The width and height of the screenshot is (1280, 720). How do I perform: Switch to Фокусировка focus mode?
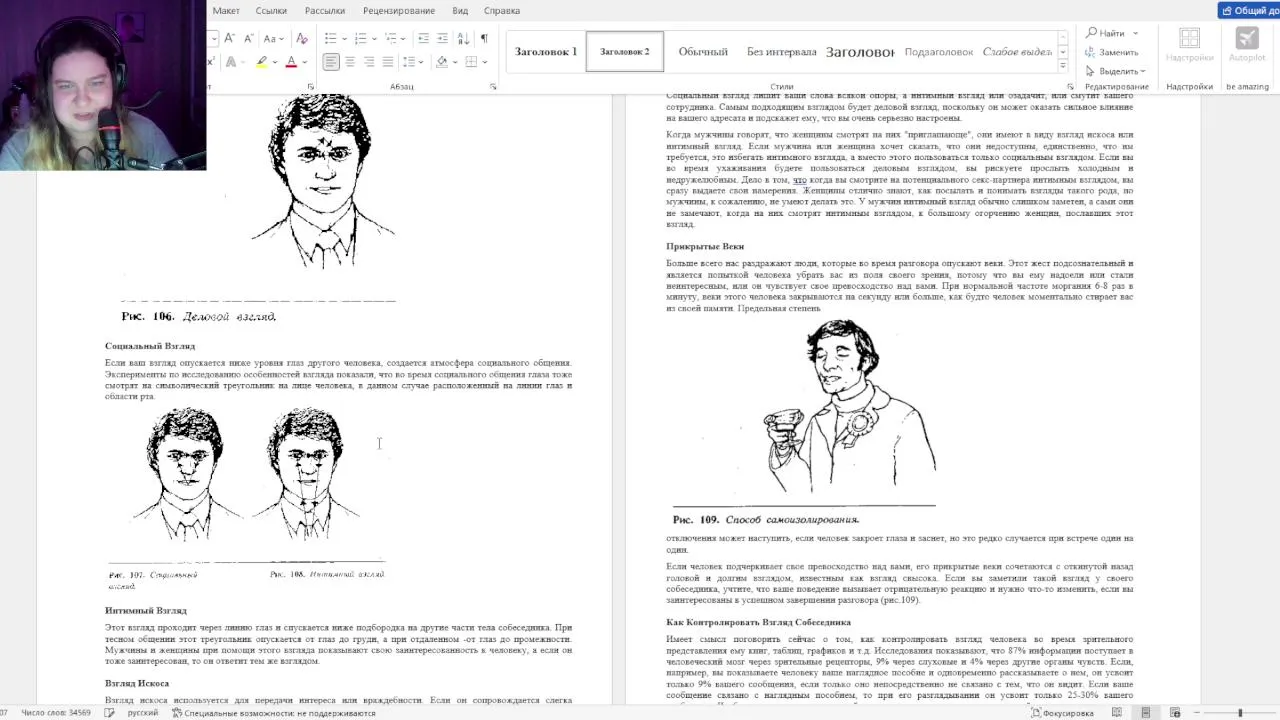(1062, 713)
